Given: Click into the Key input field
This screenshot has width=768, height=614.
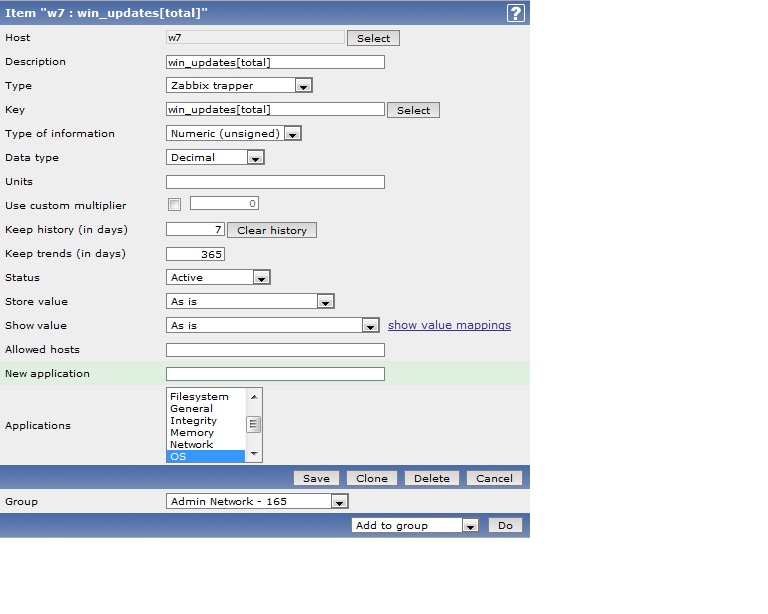Looking at the screenshot, I should [275, 109].
